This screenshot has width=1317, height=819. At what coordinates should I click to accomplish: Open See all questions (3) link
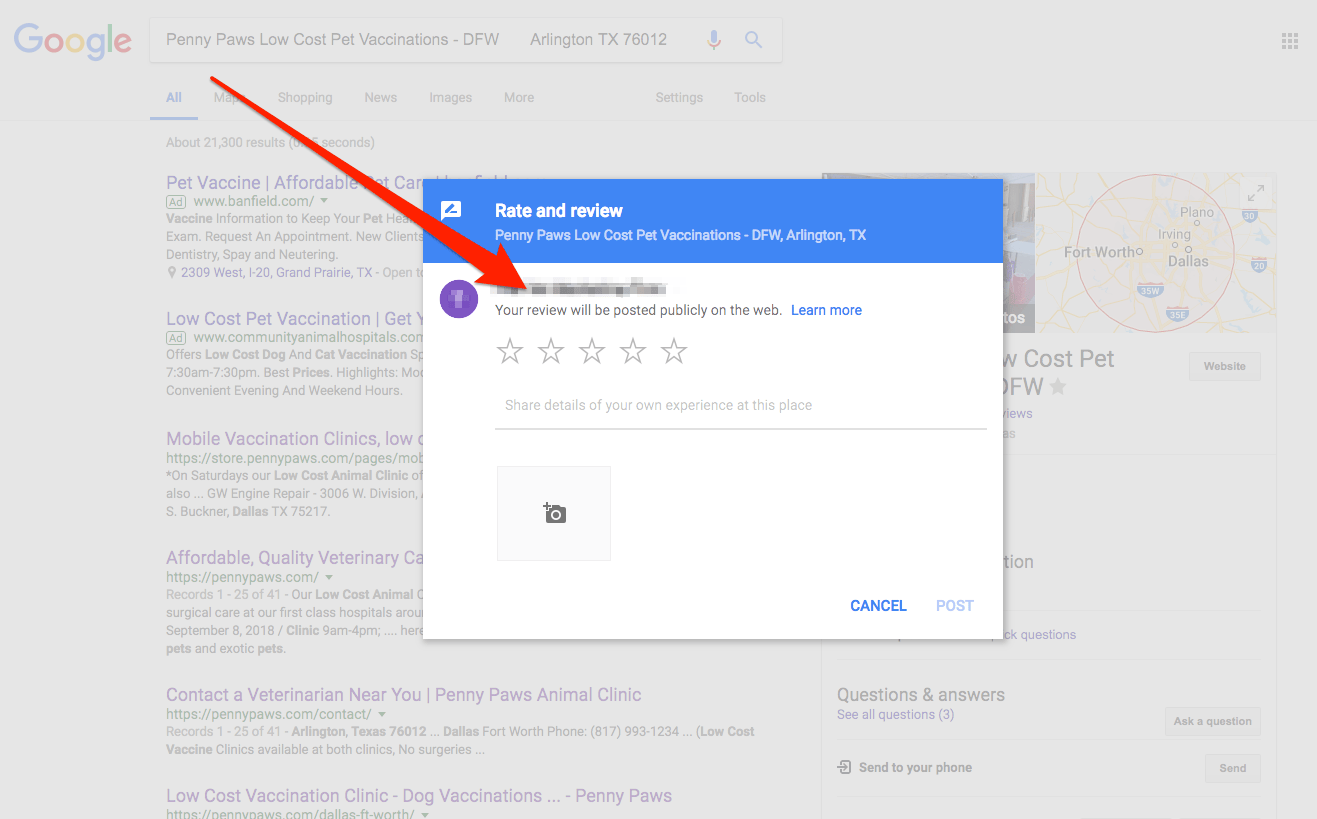pyautogui.click(x=895, y=715)
